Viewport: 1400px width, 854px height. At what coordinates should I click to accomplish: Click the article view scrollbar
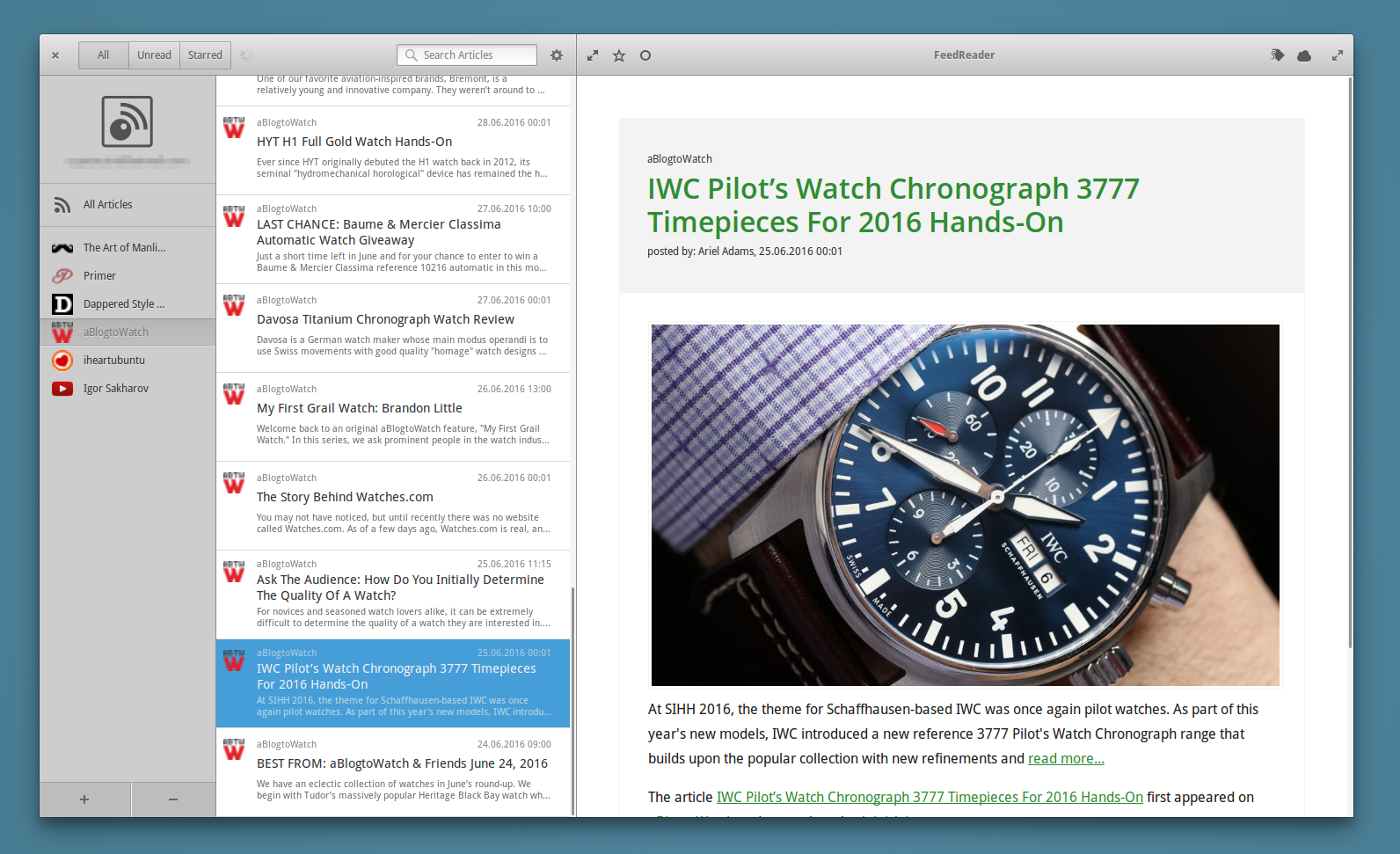click(x=1350, y=362)
